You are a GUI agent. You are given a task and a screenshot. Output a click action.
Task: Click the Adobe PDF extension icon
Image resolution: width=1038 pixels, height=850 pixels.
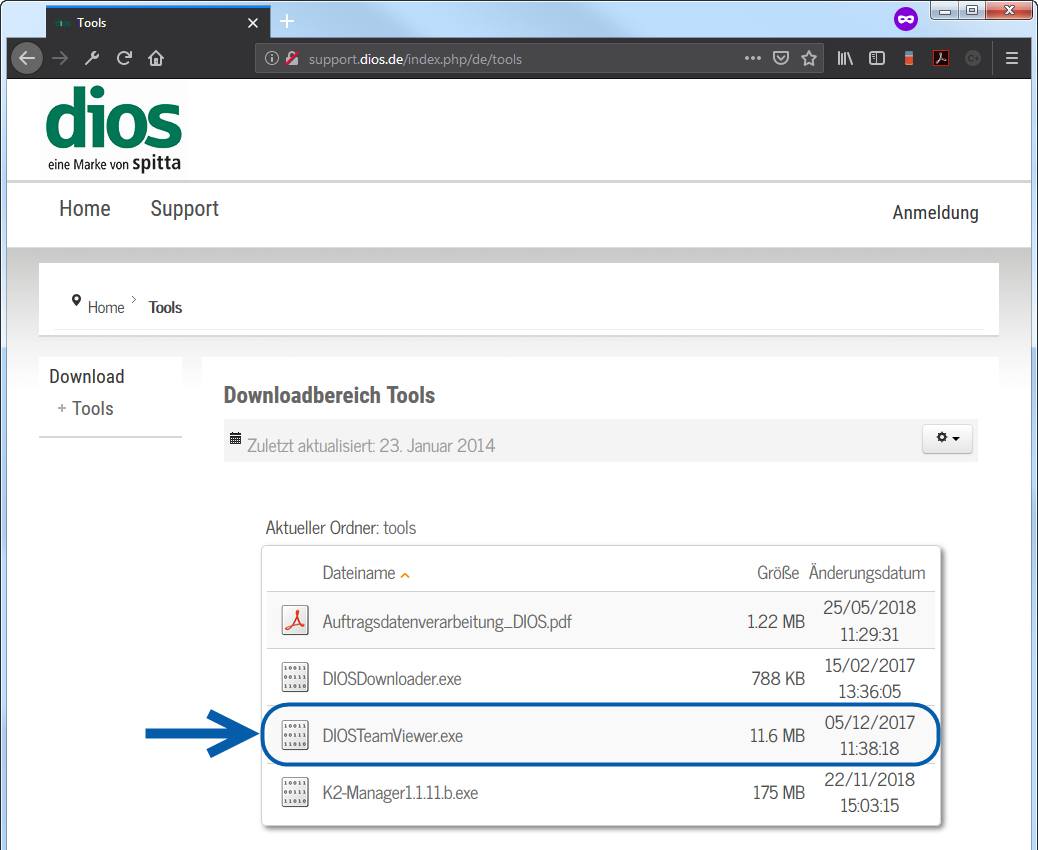click(x=941, y=59)
